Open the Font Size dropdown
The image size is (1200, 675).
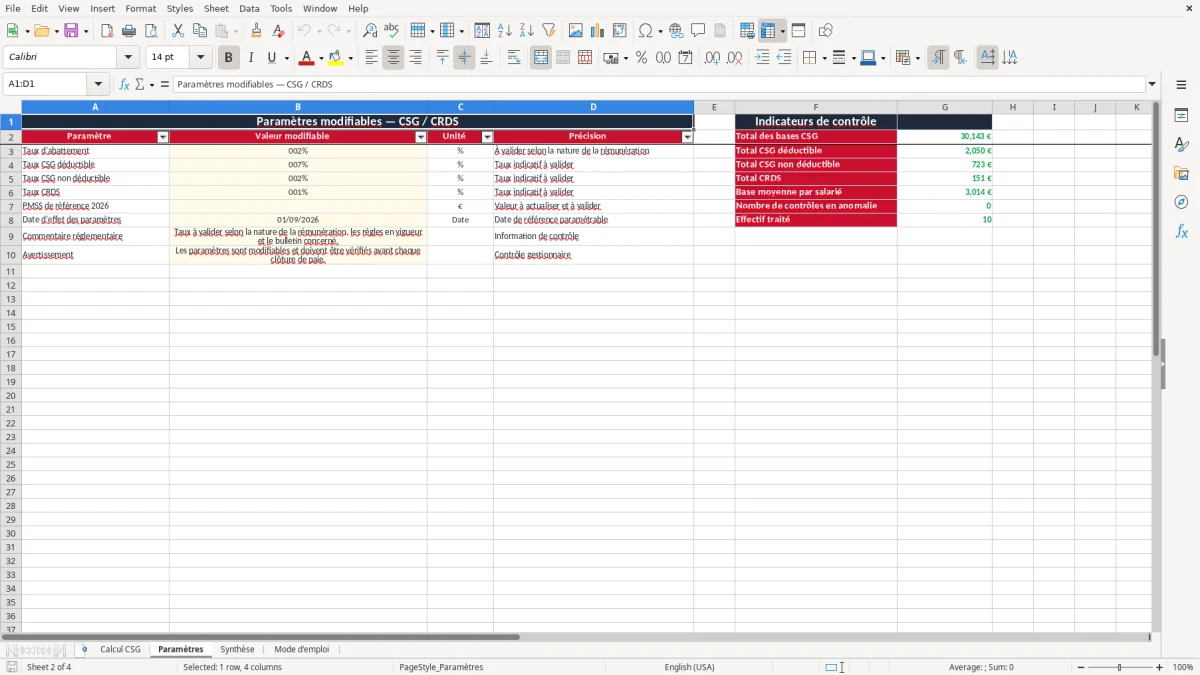click(x=200, y=58)
